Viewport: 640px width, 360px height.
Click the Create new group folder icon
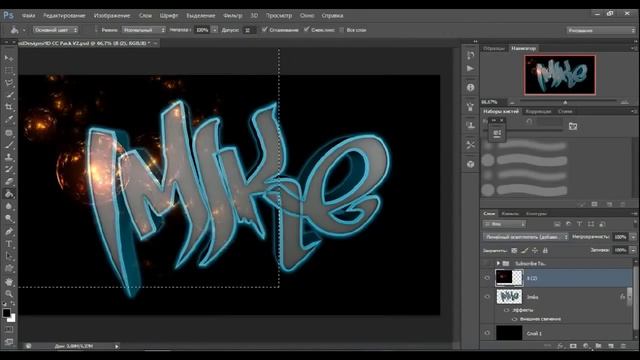pos(598,346)
